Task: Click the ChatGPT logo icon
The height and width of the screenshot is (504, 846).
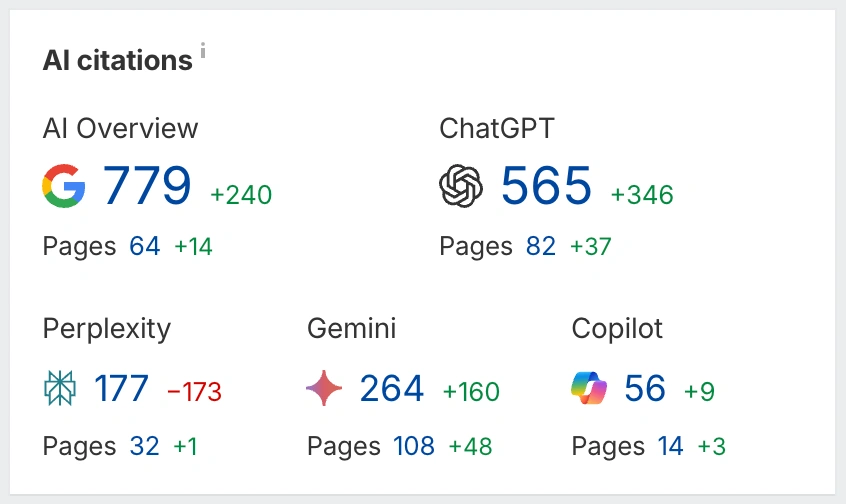Action: click(461, 187)
